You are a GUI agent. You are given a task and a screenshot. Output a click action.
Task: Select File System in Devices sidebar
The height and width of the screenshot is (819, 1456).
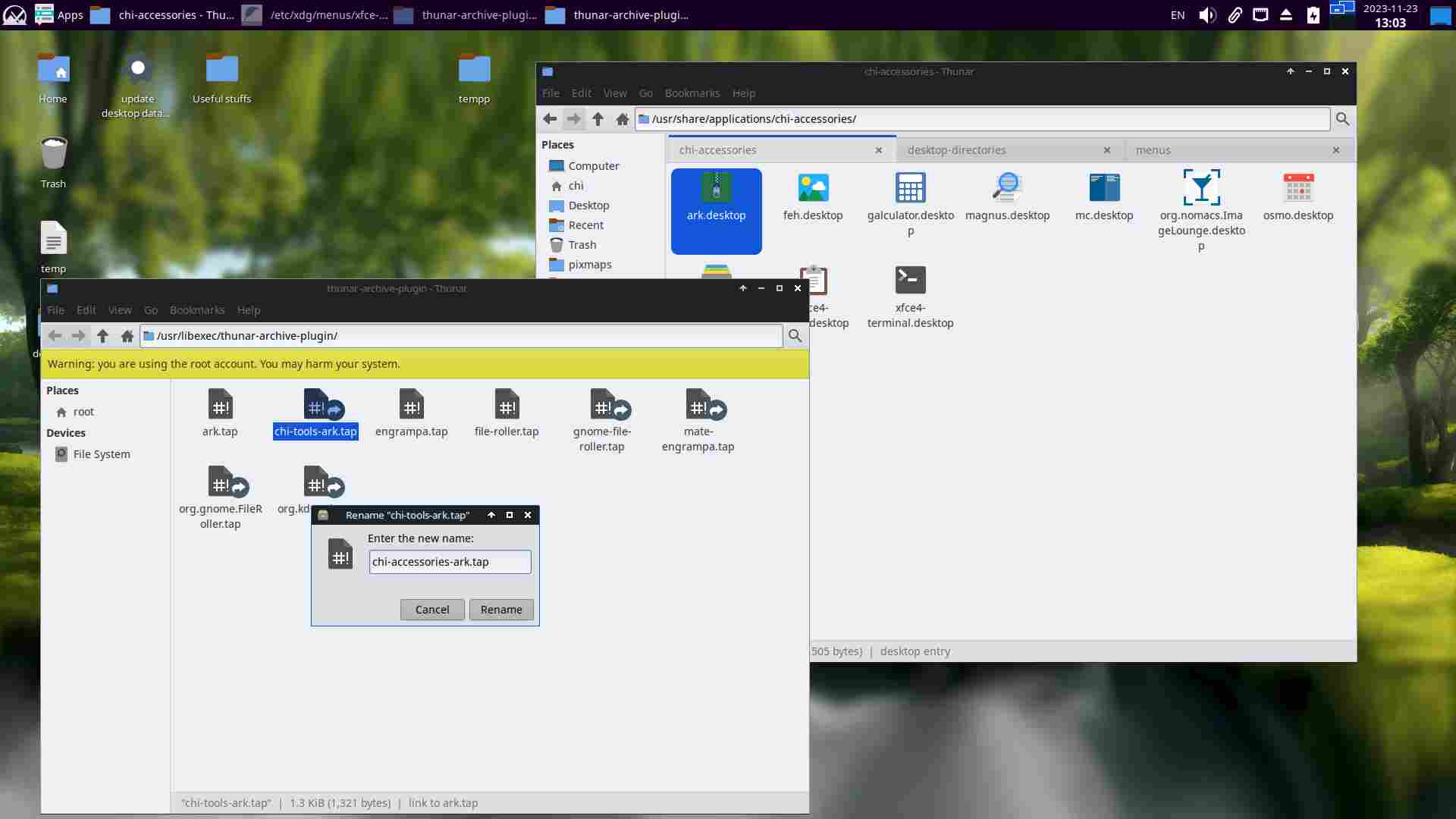pyautogui.click(x=101, y=454)
